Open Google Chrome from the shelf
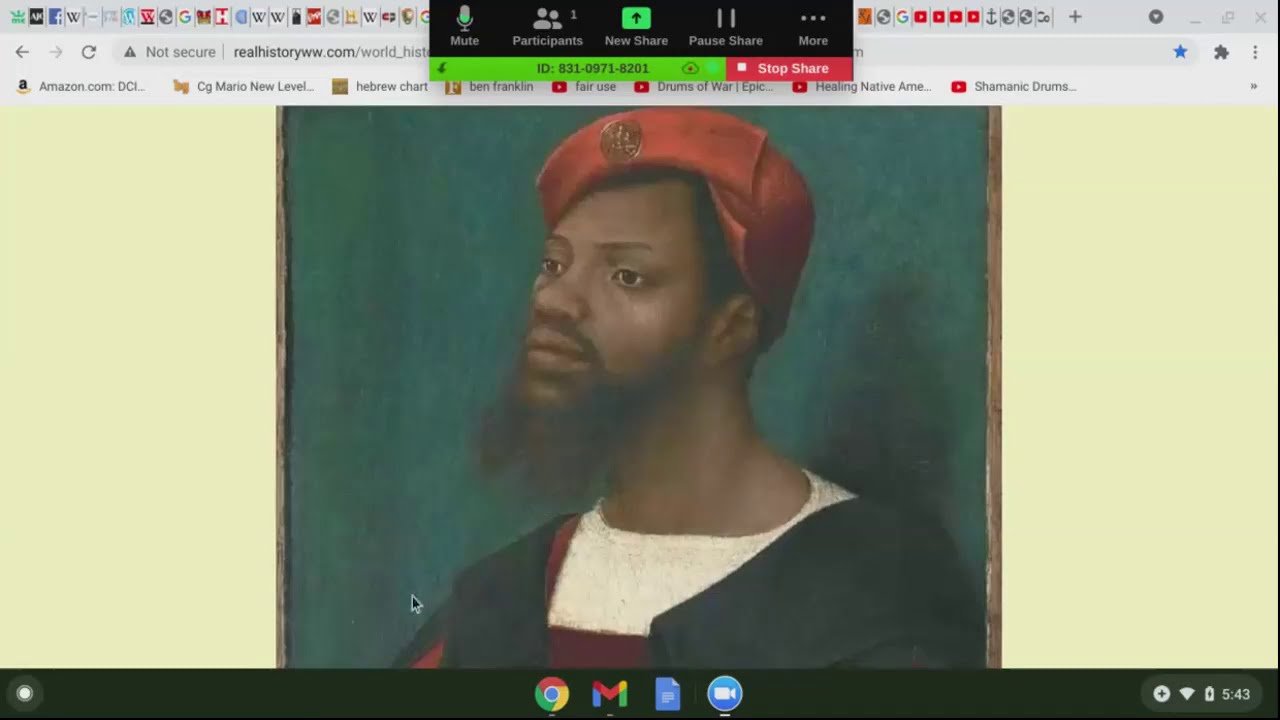Viewport: 1280px width, 720px height. (551, 693)
